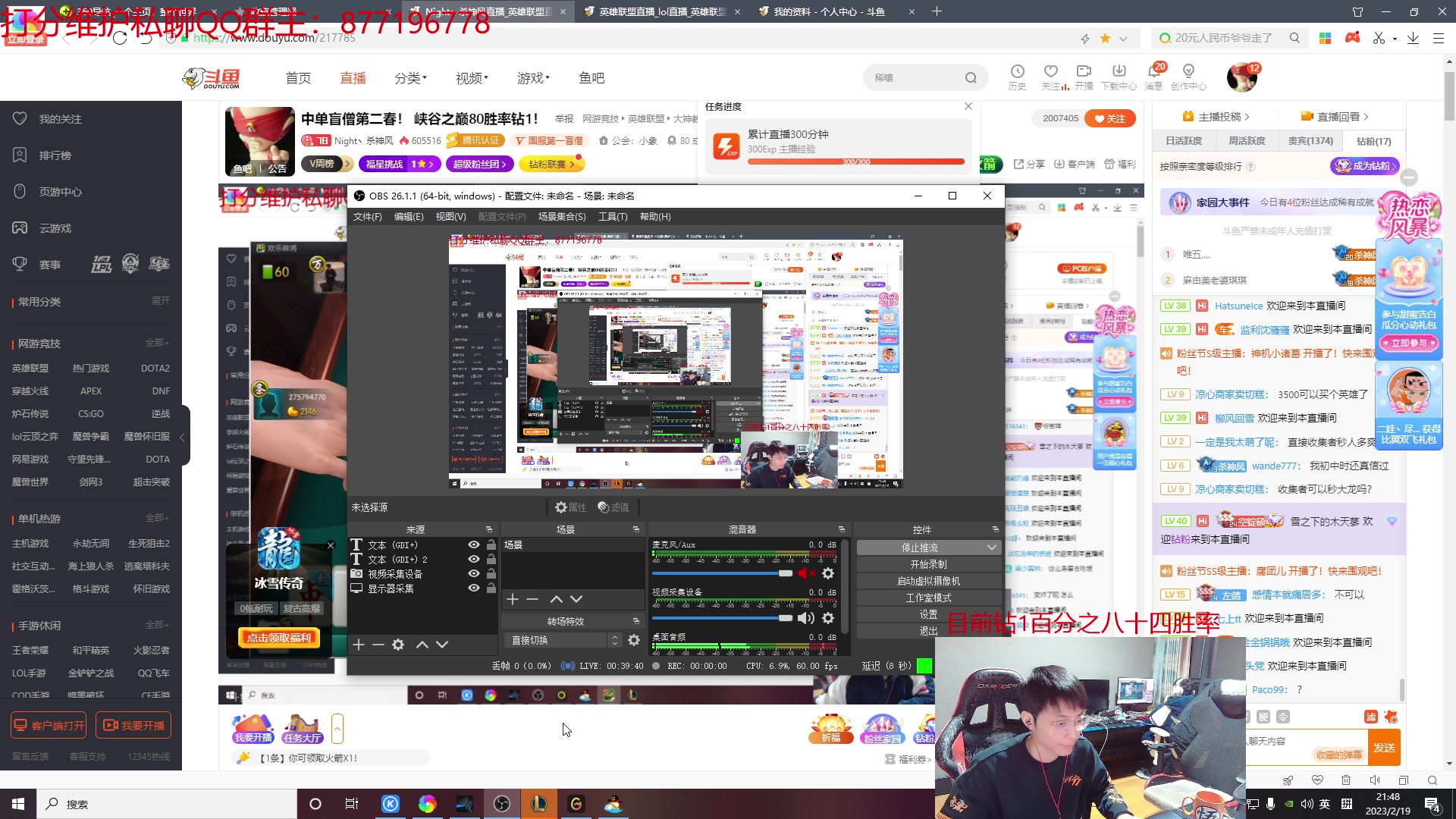Expand the 分类 category menu in Douyu navbar
Image resolution: width=1456 pixels, height=819 pixels.
pyautogui.click(x=412, y=77)
